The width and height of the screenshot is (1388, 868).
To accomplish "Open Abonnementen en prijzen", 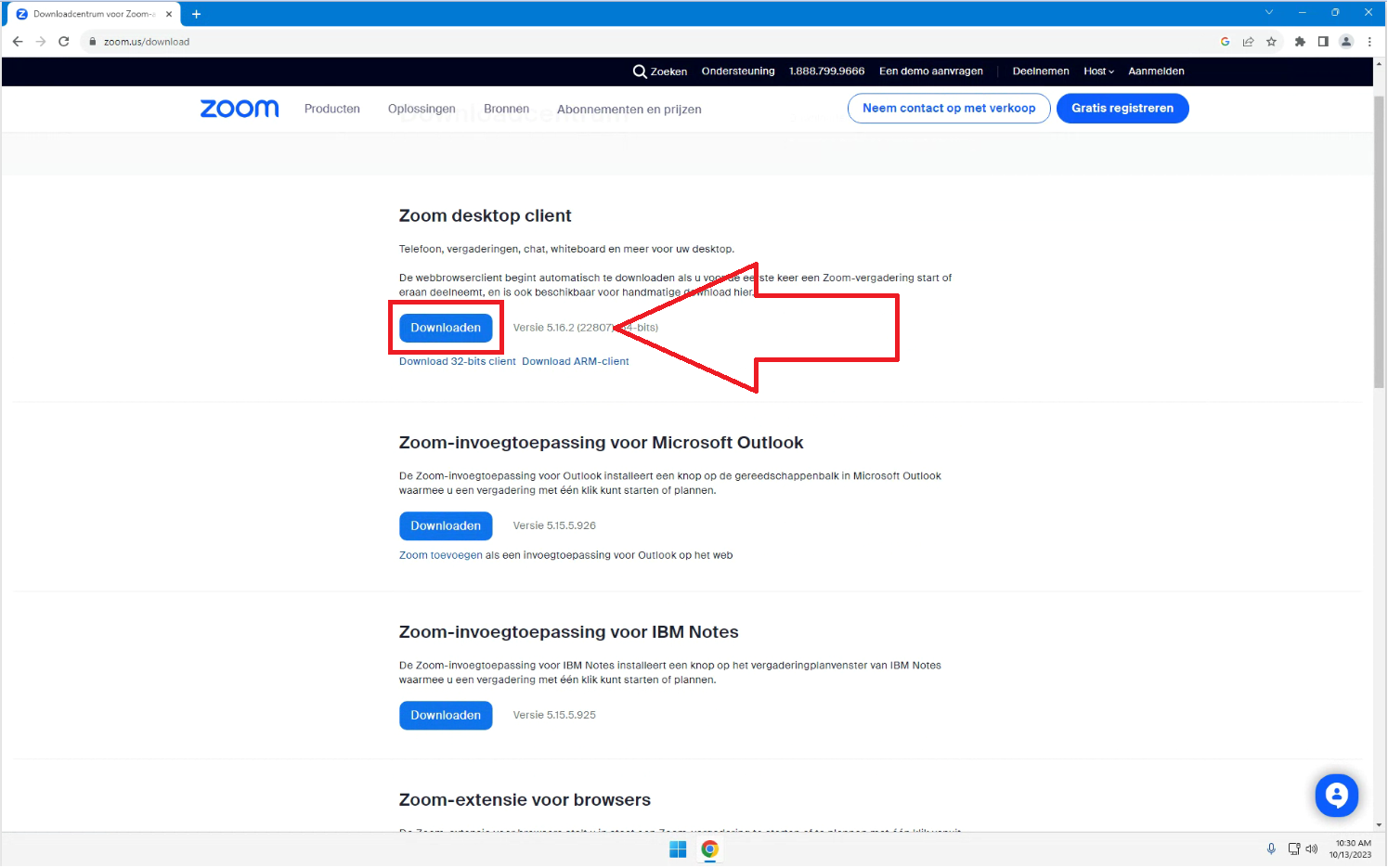I will [x=629, y=110].
